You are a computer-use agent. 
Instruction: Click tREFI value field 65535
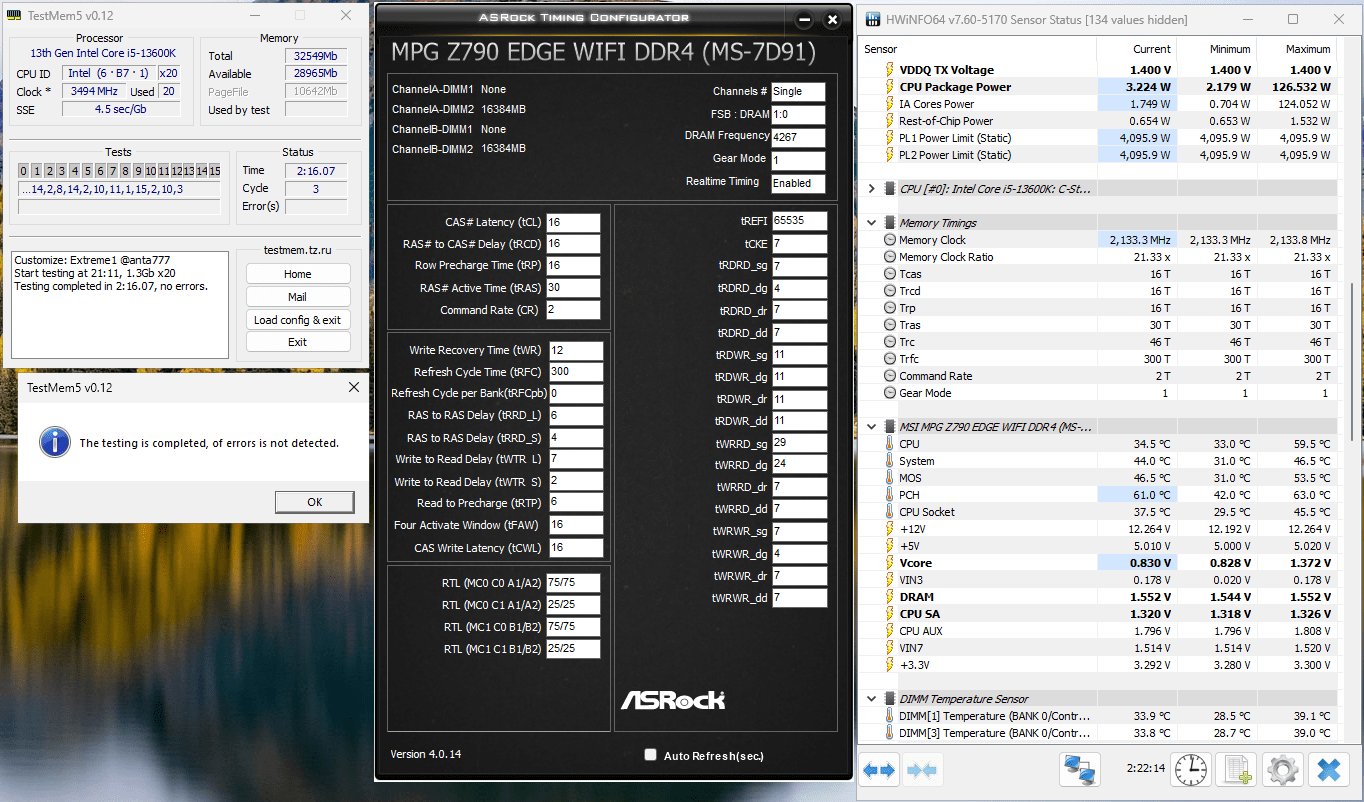[799, 222]
